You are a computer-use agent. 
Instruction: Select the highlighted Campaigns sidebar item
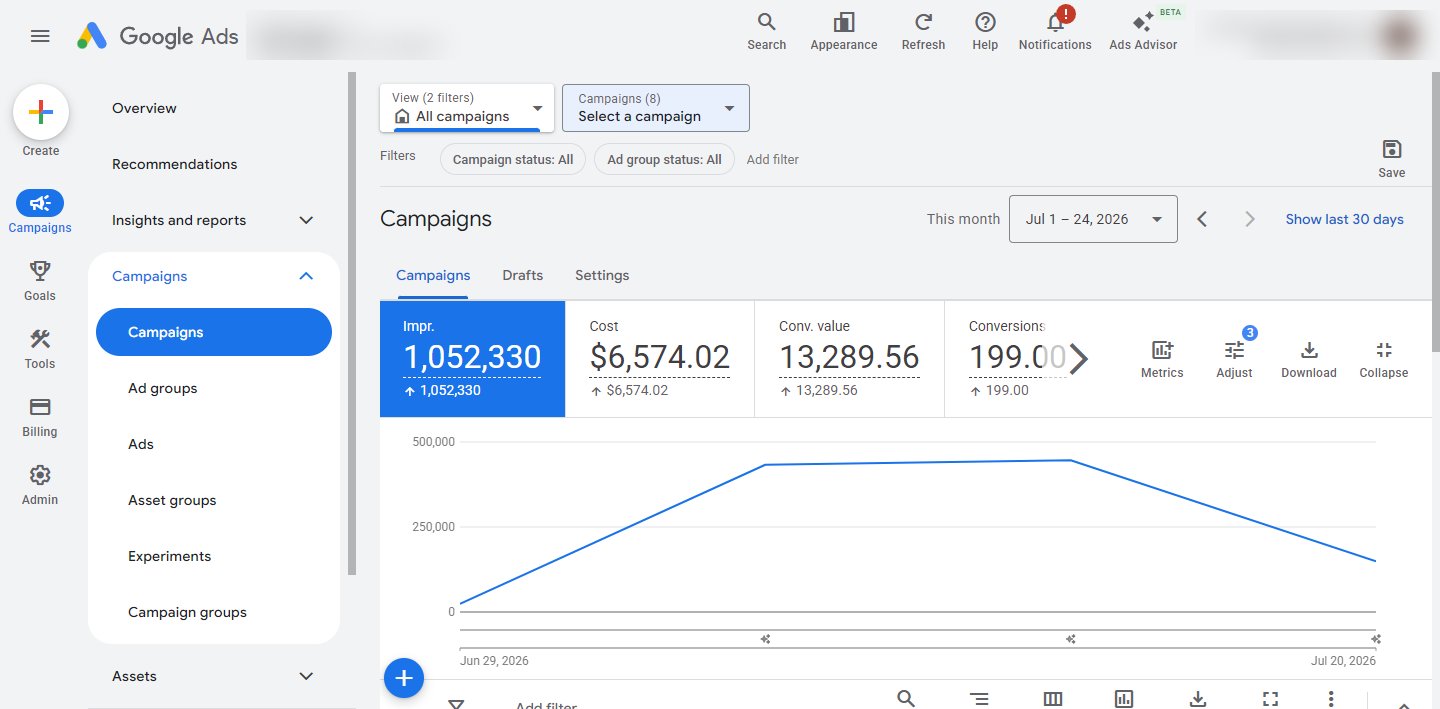point(214,332)
